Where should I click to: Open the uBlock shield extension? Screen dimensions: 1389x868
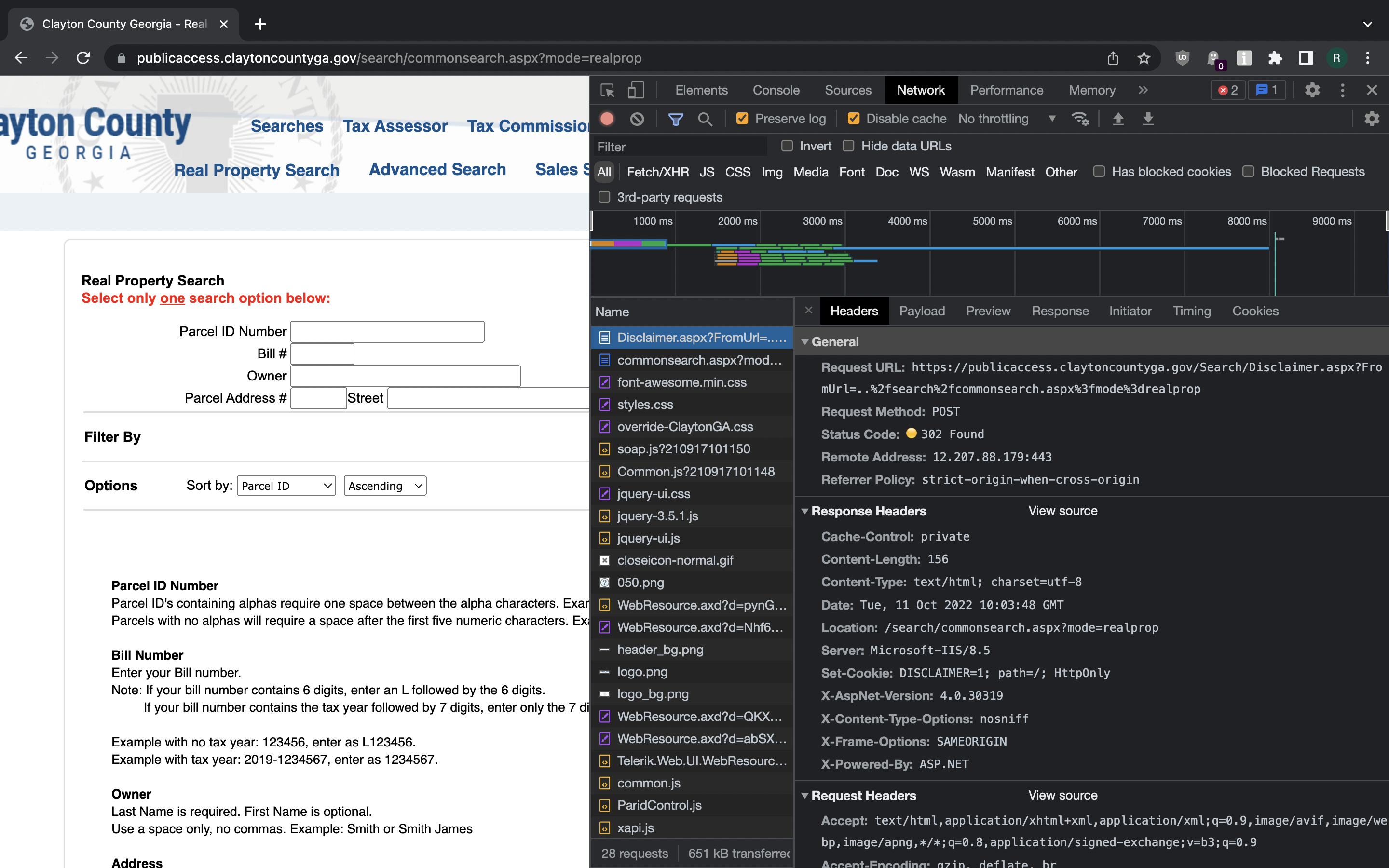coord(1183,58)
